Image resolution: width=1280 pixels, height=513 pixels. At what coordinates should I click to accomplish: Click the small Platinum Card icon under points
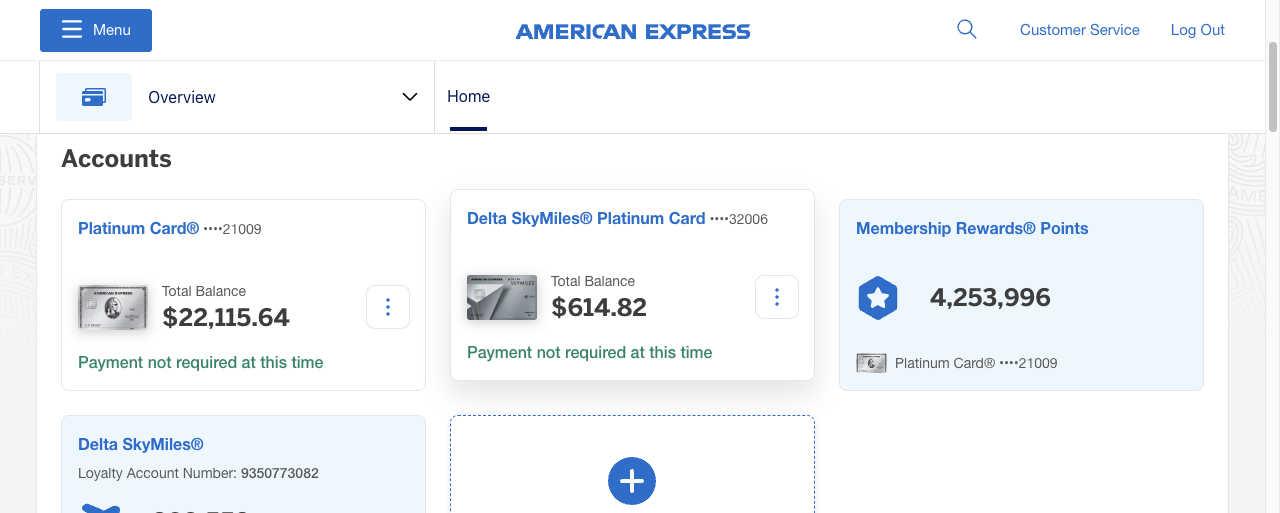(872, 363)
